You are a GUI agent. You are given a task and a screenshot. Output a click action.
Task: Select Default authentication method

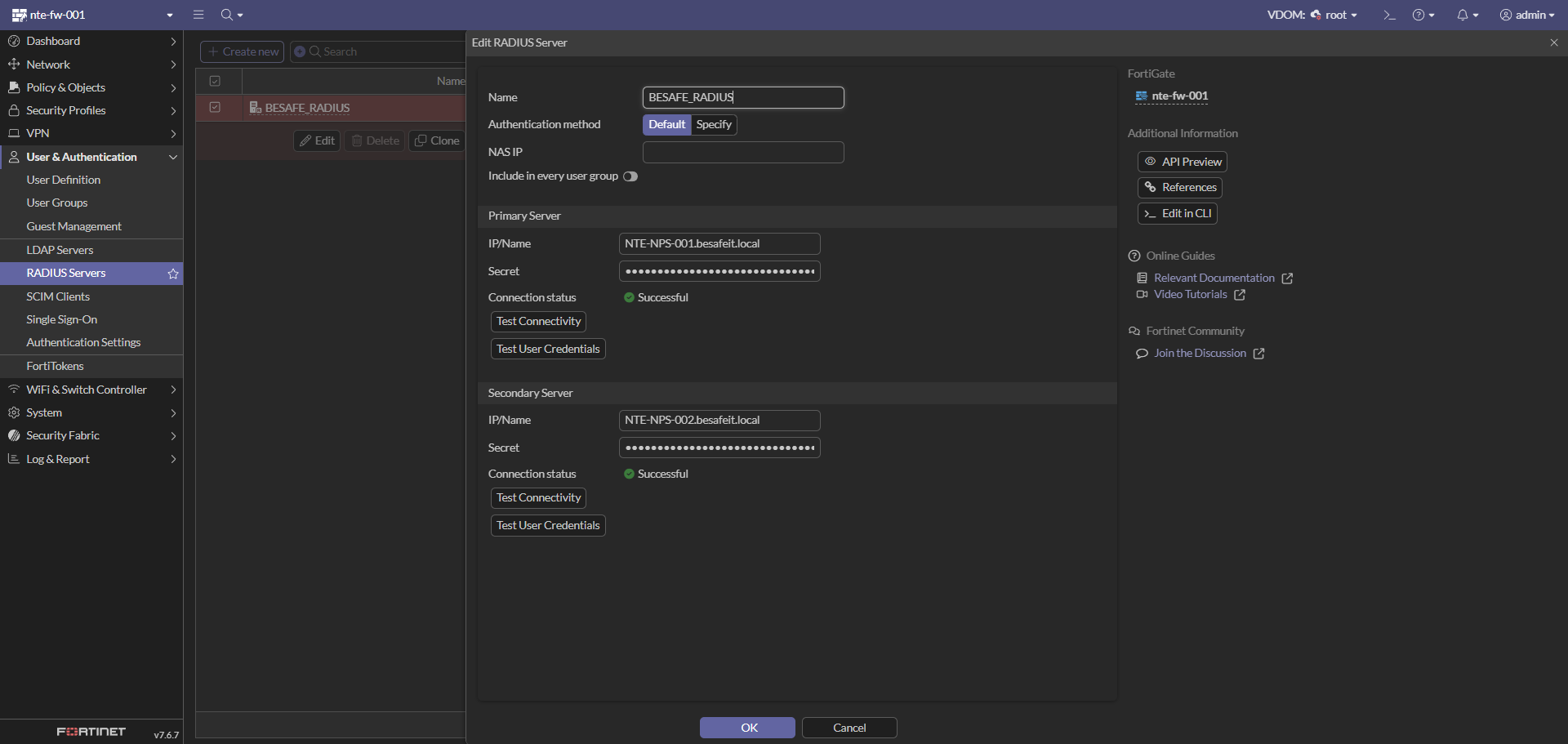coord(667,124)
